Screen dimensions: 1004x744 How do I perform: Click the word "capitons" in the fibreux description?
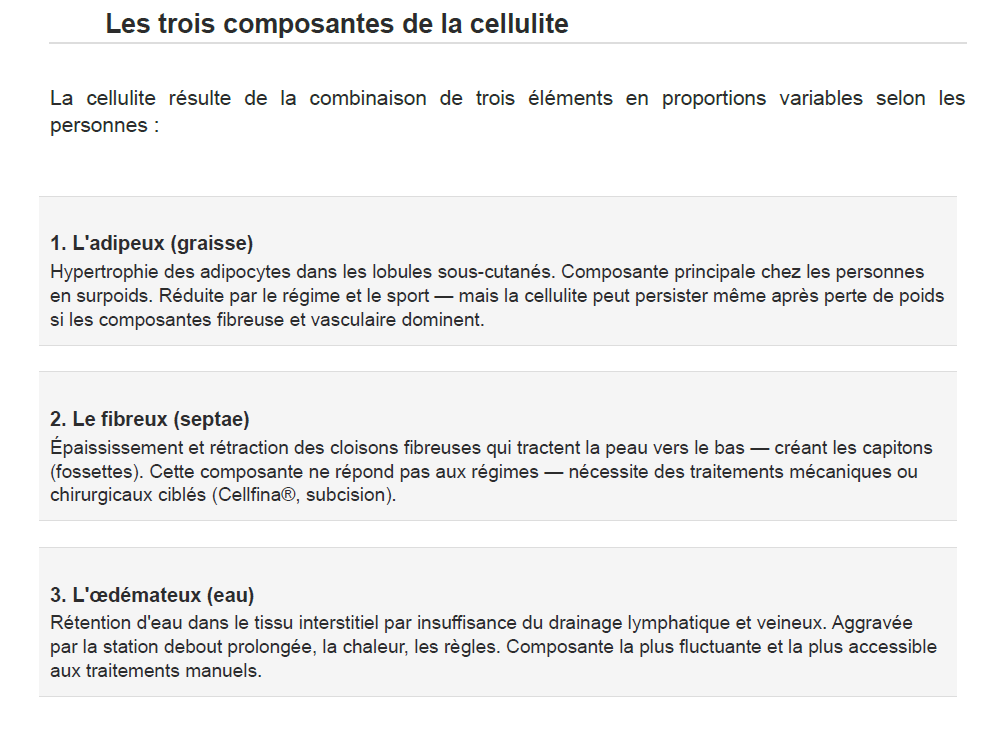899,448
